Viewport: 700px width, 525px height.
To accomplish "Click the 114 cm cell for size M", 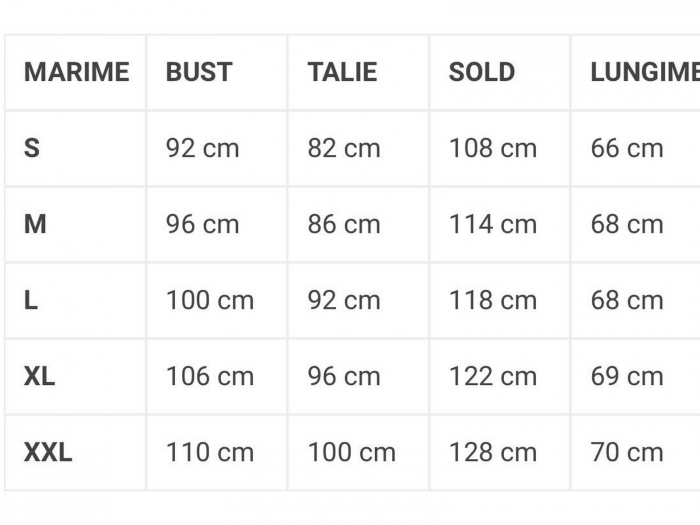I will tap(493, 224).
